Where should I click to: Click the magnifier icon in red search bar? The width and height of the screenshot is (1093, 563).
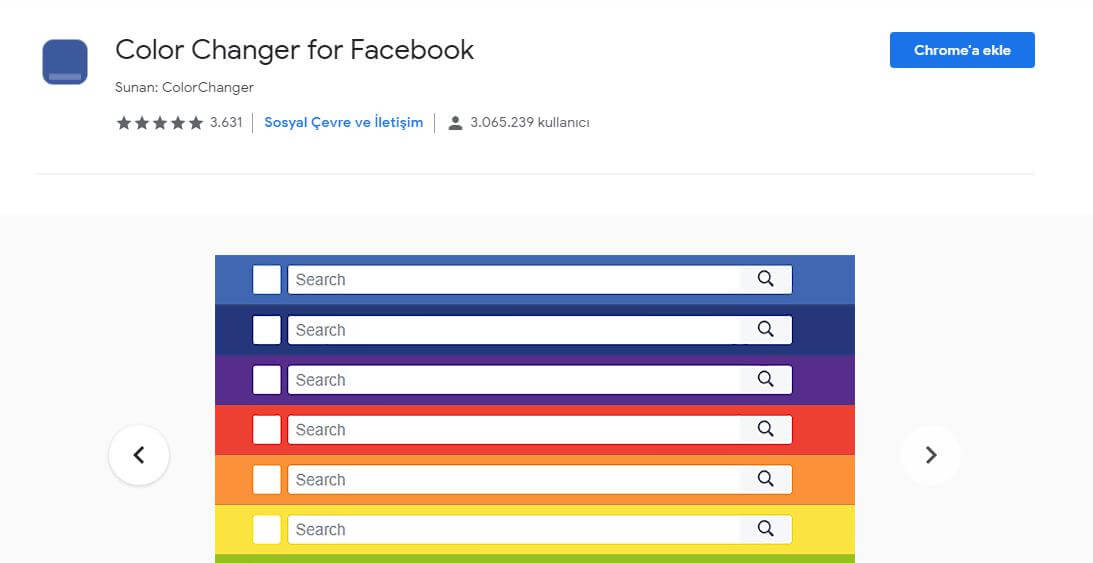(765, 429)
